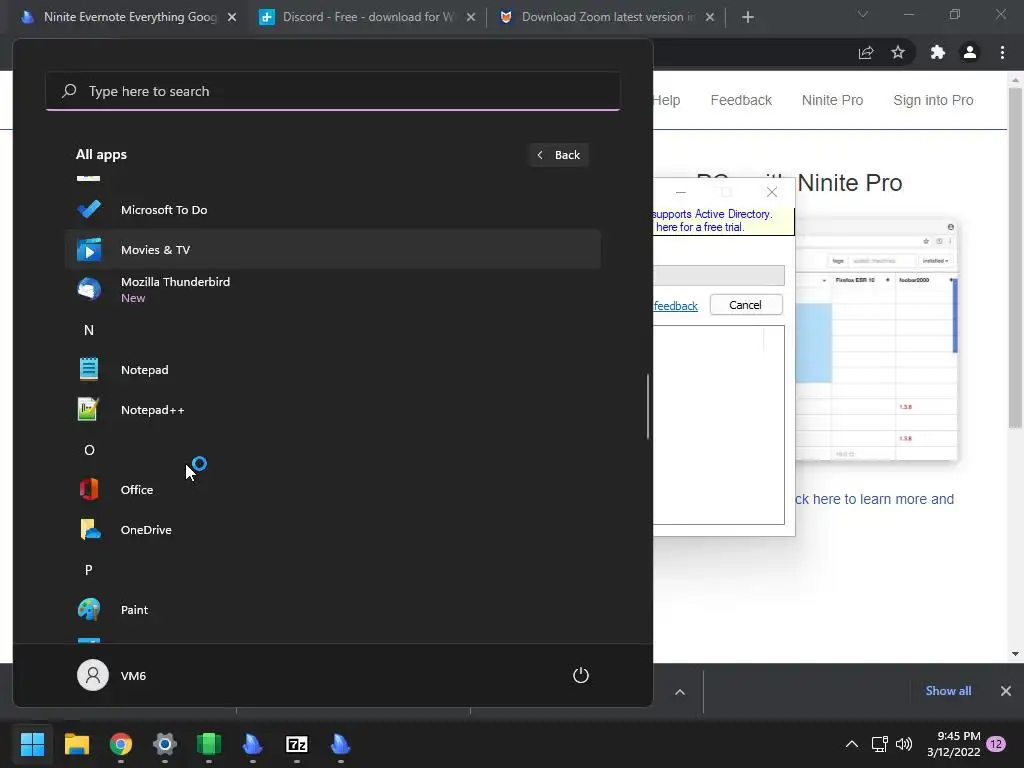Open the Office app
Screen dimensions: 1024x768
(332, 490)
